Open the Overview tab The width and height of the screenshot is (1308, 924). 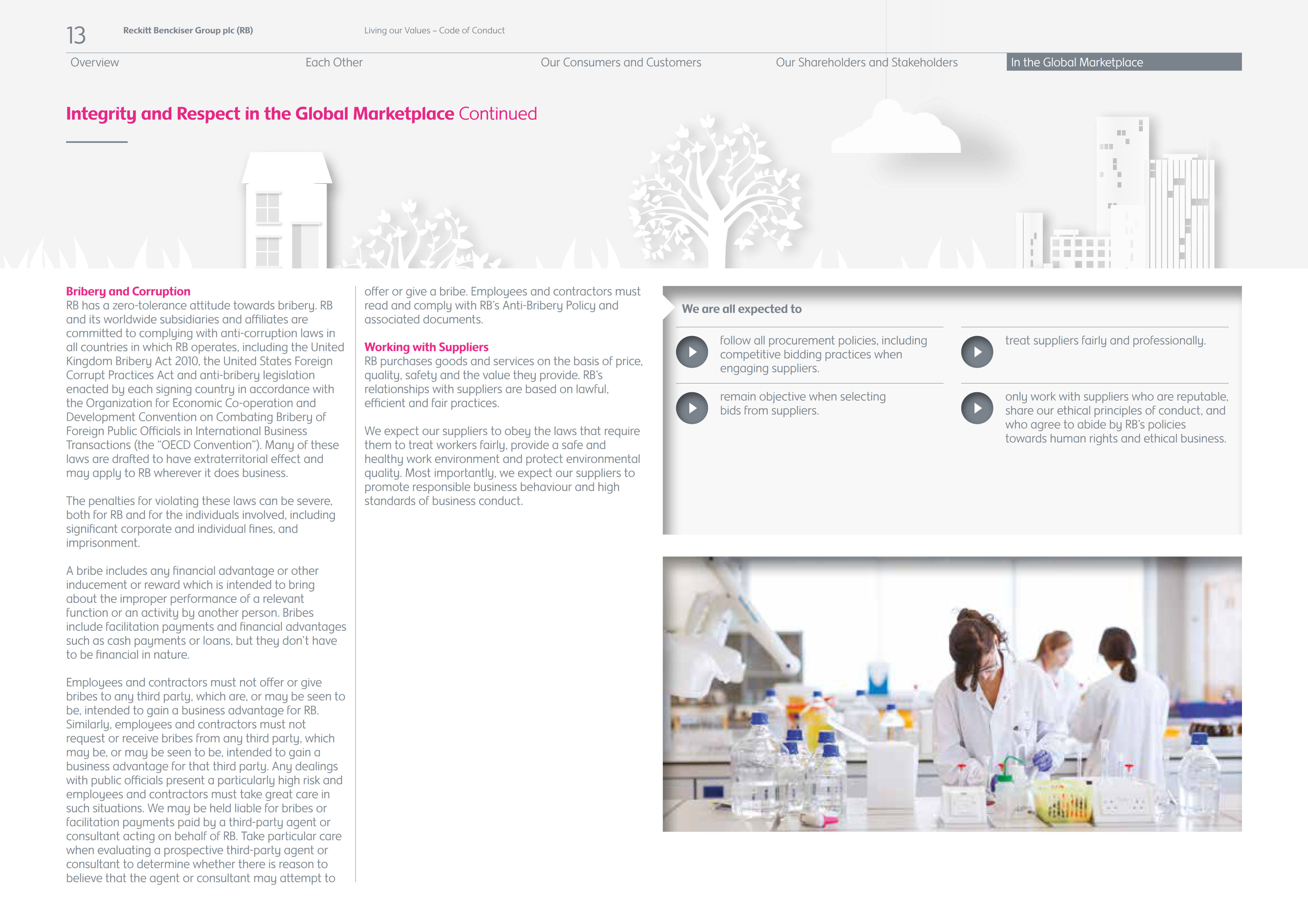pos(95,63)
